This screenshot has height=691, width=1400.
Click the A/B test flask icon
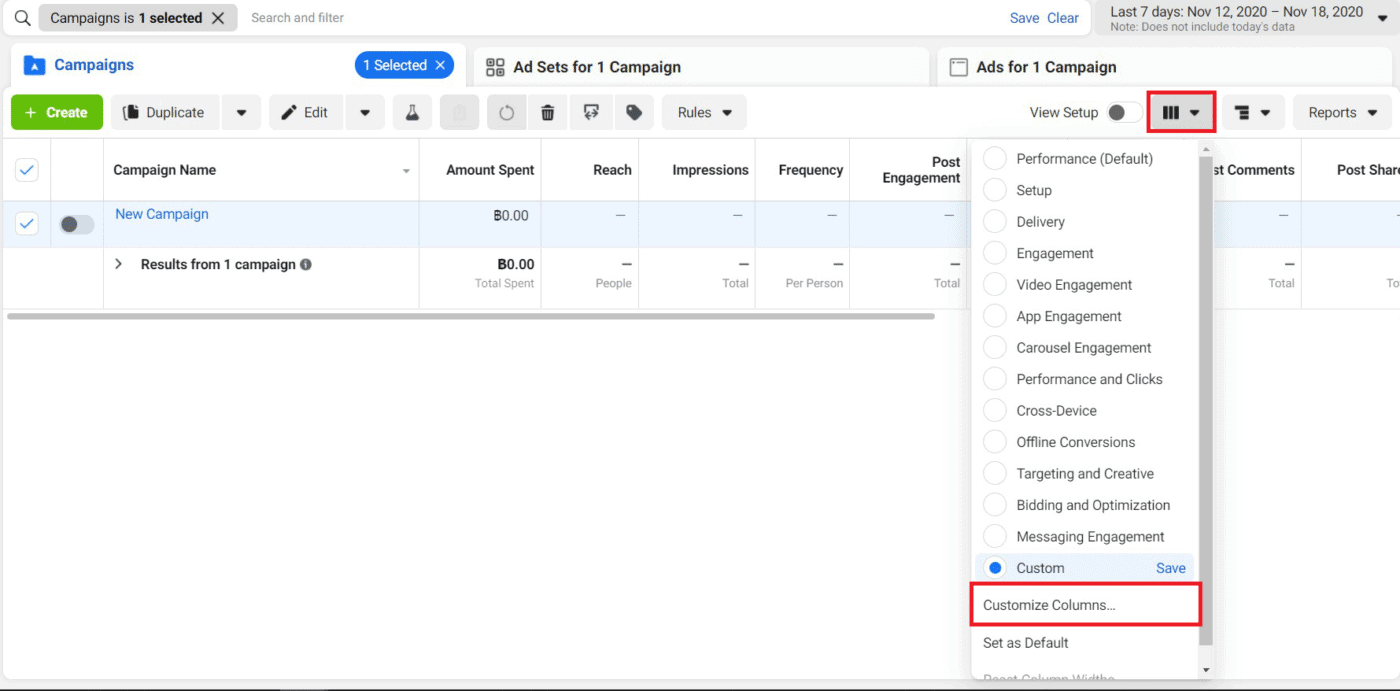coord(412,113)
